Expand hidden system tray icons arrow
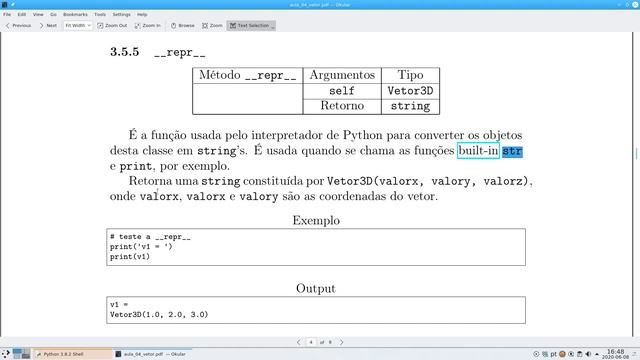Screen dimensions: 640x360 click(597, 354)
